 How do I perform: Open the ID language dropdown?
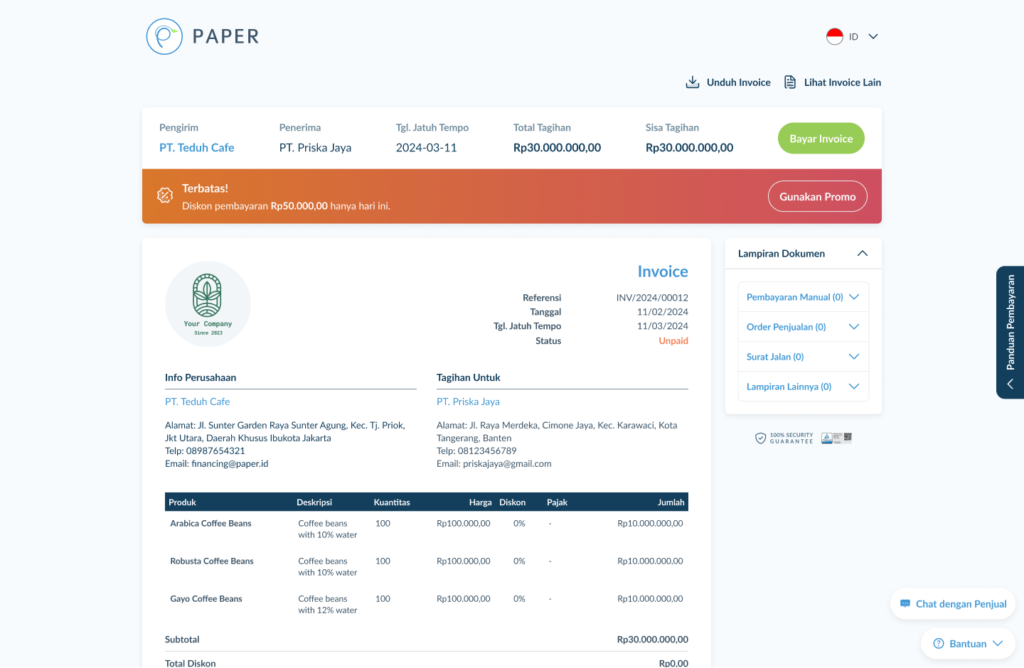tap(872, 36)
